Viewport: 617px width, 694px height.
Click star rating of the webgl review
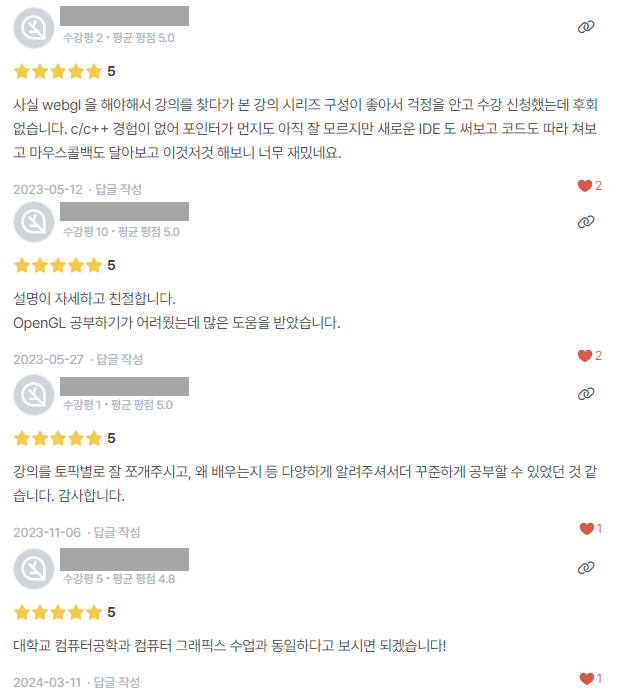(x=58, y=72)
